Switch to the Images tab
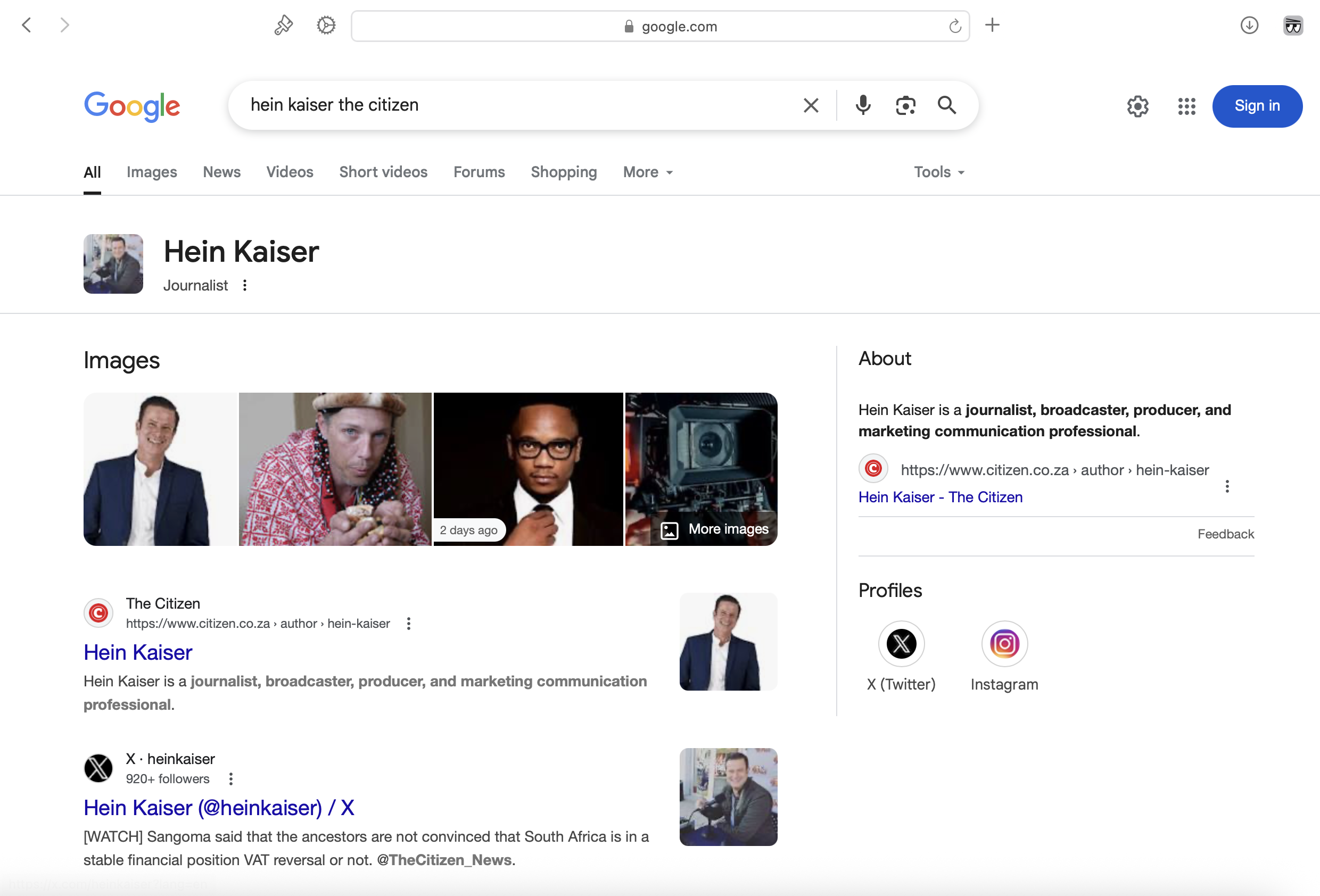 point(152,172)
